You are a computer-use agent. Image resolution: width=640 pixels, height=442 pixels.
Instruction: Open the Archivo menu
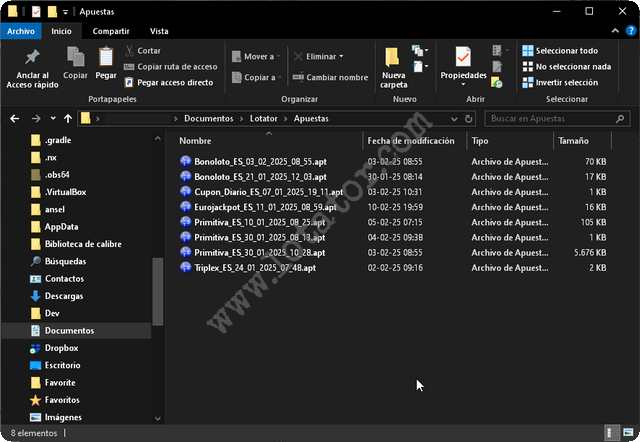pos(21,31)
